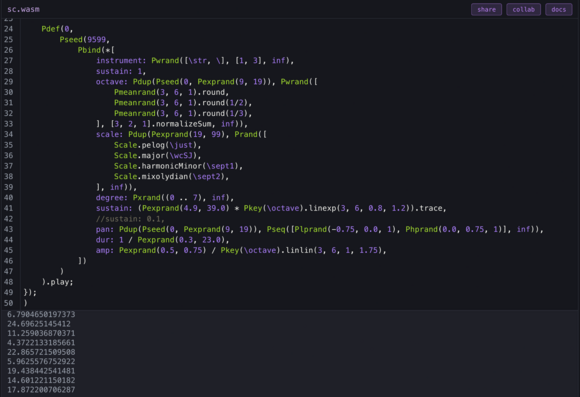Click 'sustain: 1,' on line 28
This screenshot has height=397, width=580.
click(121, 71)
